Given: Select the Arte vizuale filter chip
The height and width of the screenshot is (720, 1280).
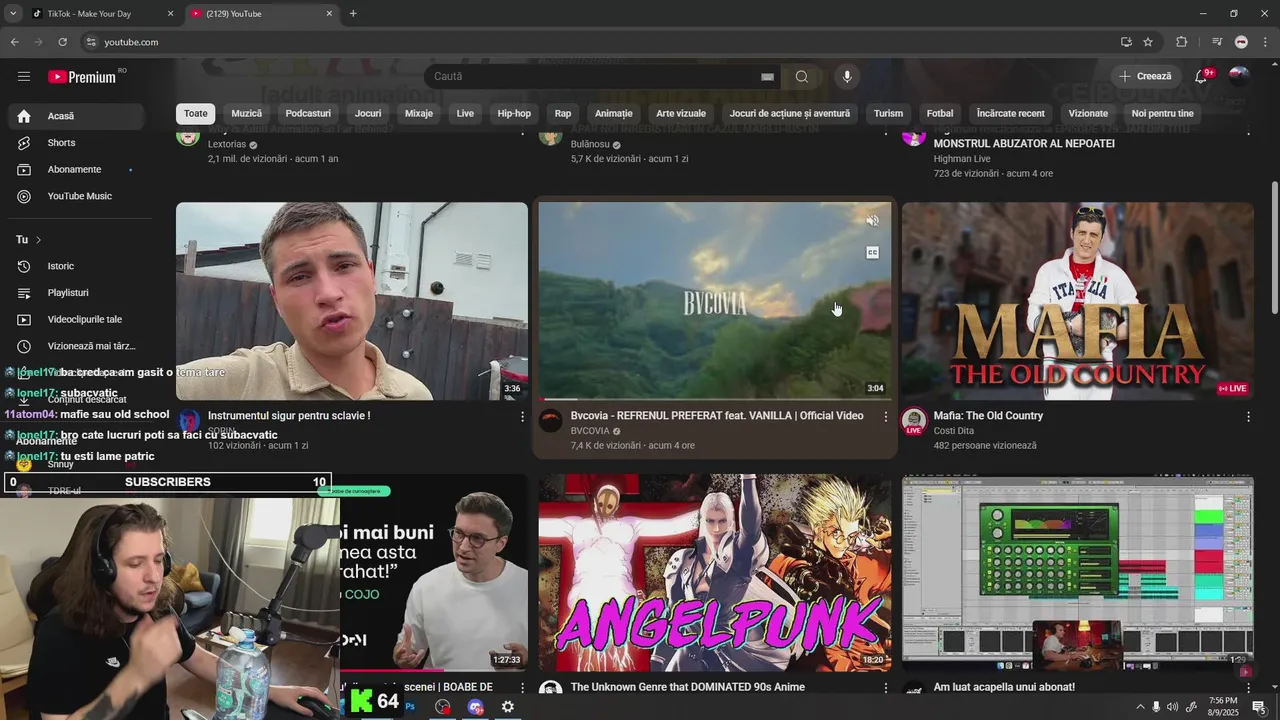Looking at the screenshot, I should click(x=681, y=114).
